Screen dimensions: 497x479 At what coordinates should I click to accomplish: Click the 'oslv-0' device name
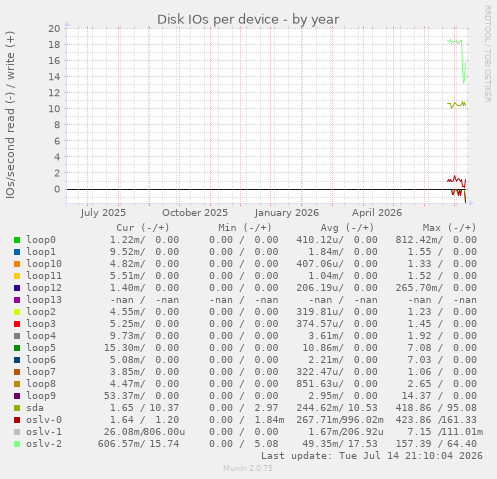[44, 420]
